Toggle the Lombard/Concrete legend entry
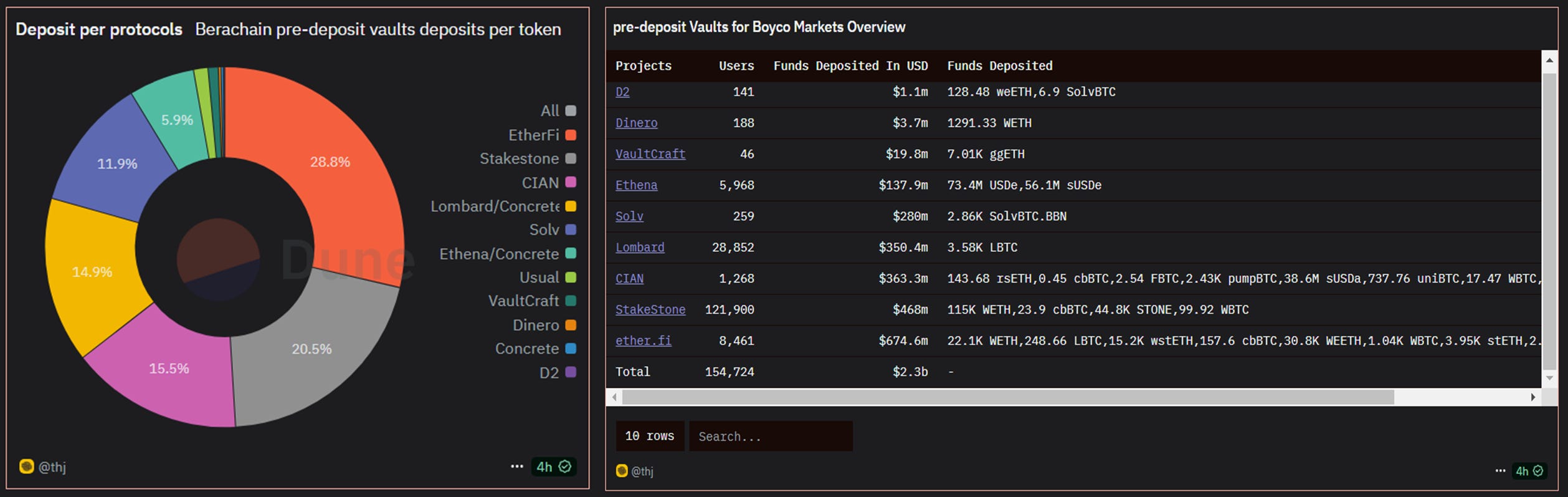1568x497 pixels. pos(503,206)
